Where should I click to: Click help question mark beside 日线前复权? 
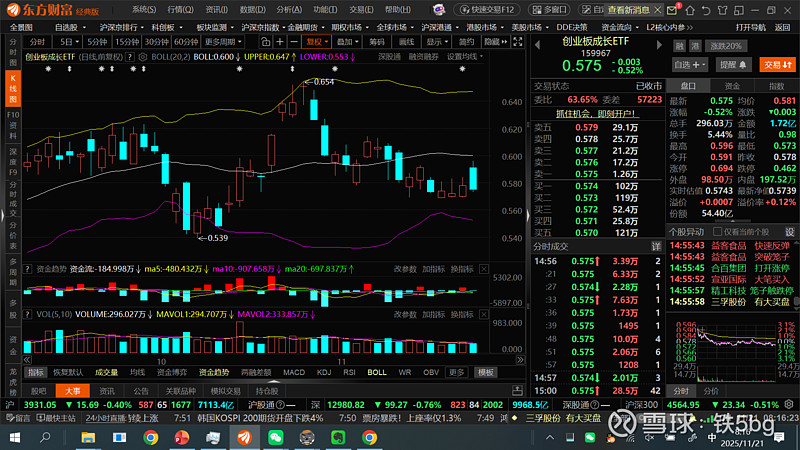tap(130, 57)
